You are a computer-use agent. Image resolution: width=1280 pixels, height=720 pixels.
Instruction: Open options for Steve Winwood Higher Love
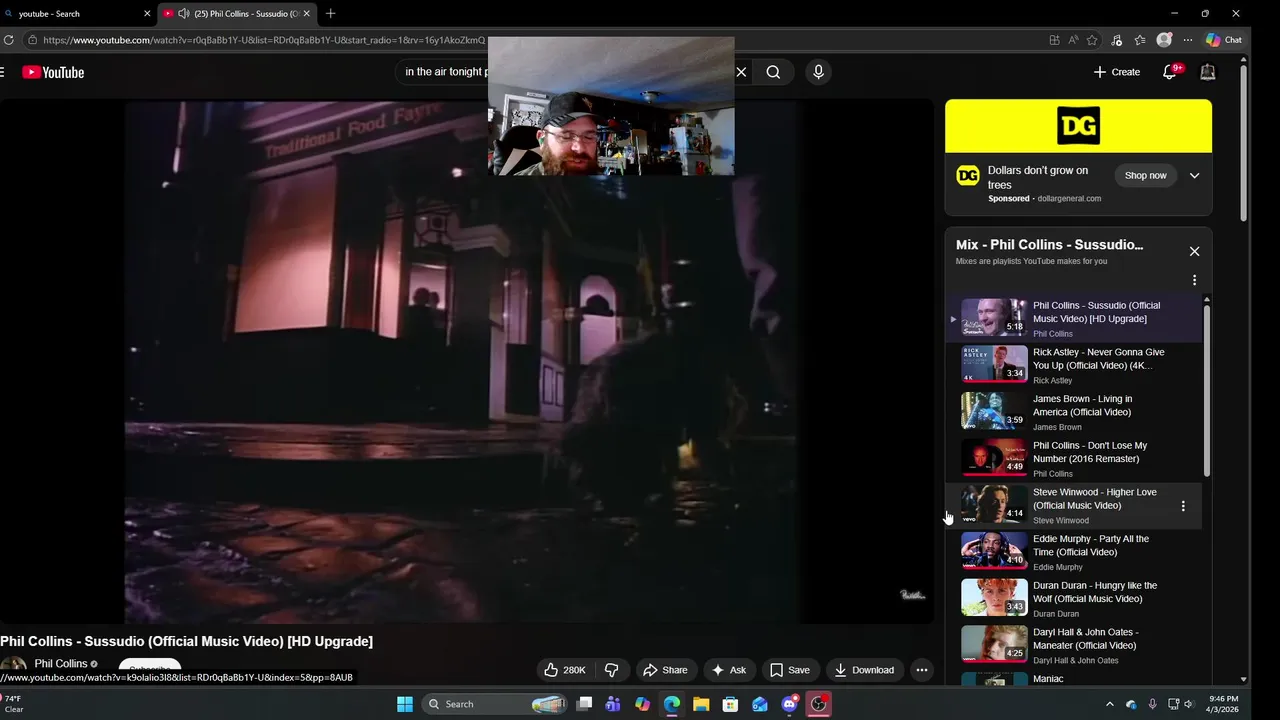pyautogui.click(x=1183, y=506)
